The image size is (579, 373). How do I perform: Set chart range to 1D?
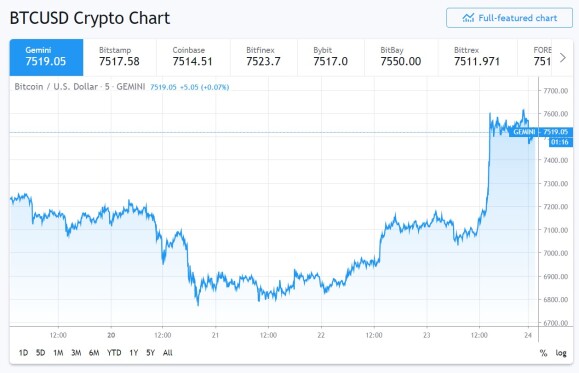[23, 353]
